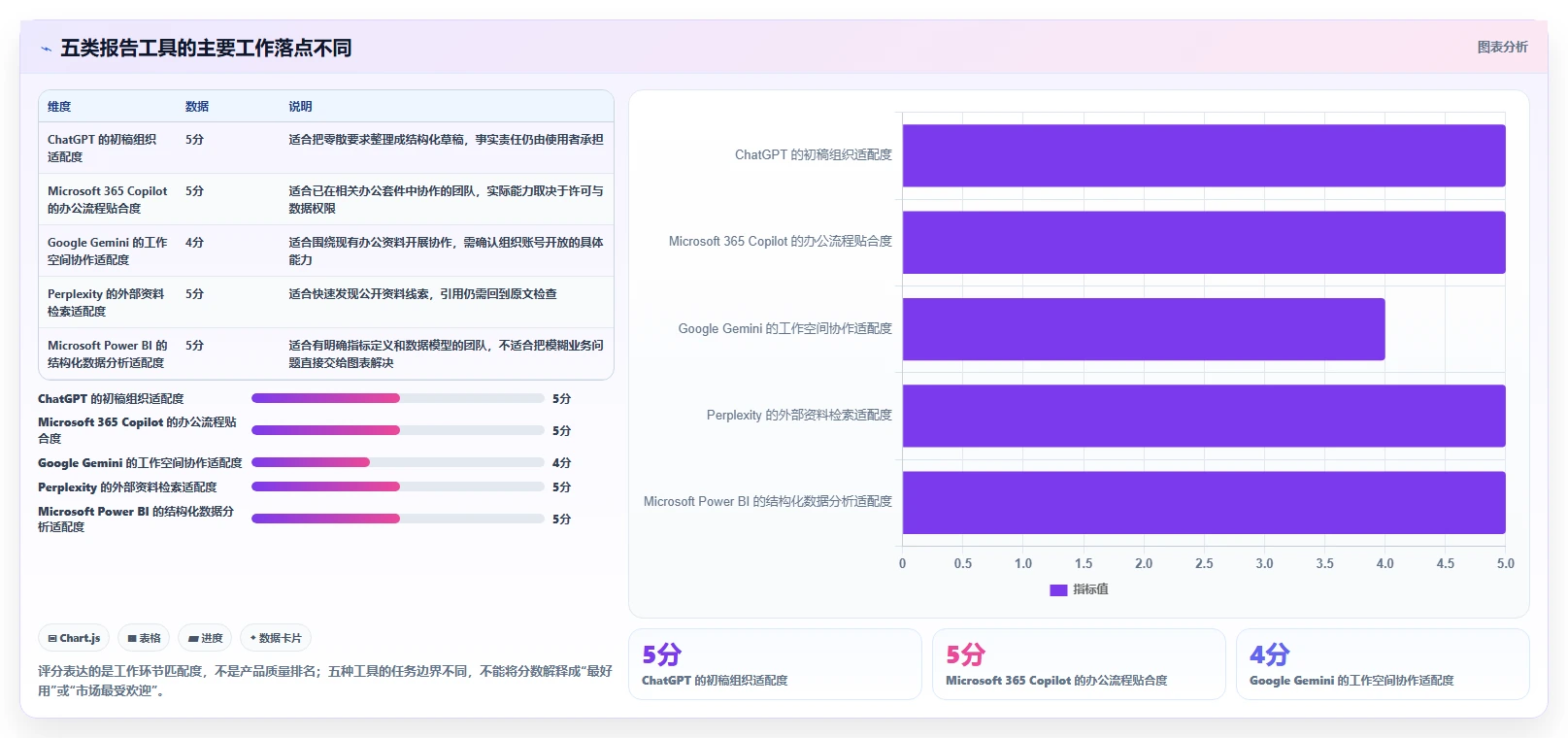Toggle the 指标值 legend swatch under the chart

click(x=1058, y=589)
